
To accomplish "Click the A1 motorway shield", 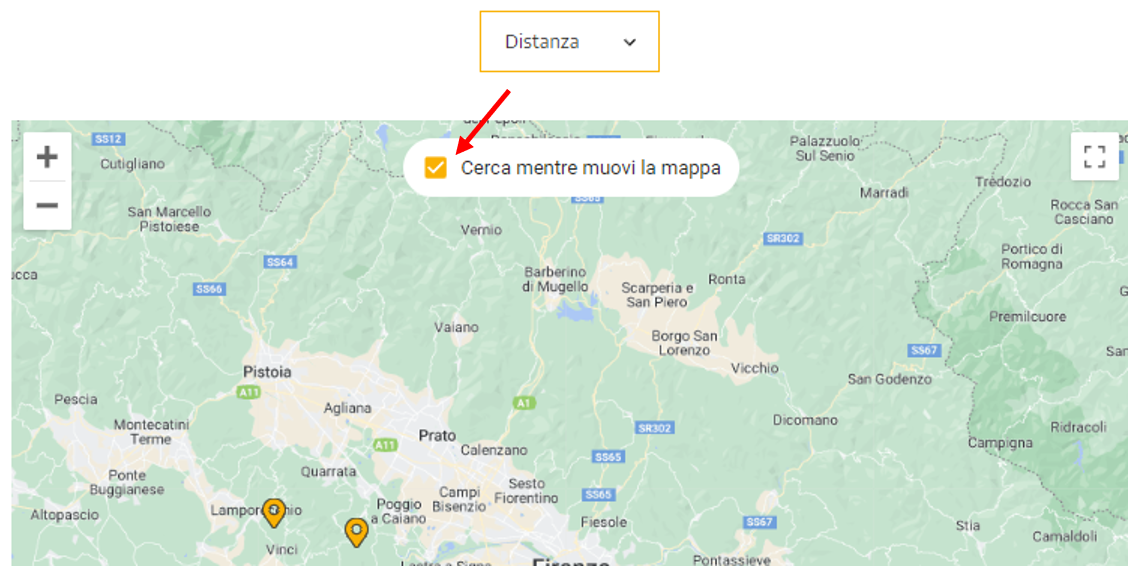I will click(x=523, y=403).
